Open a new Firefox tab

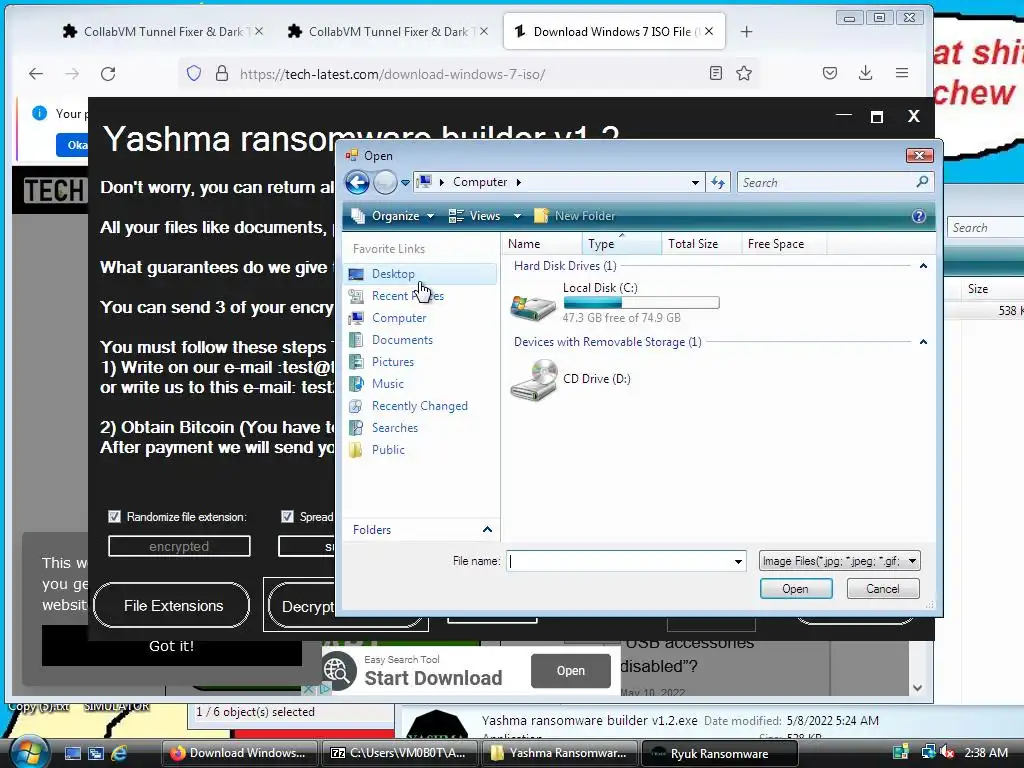coord(746,31)
